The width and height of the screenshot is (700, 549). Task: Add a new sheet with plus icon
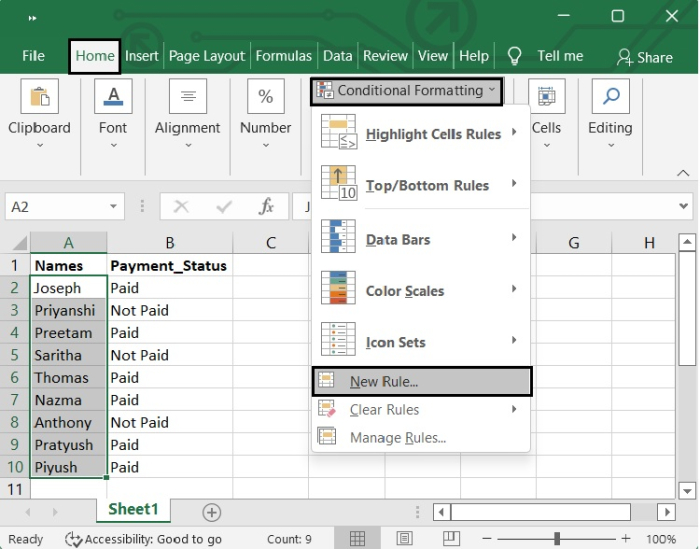pos(212,512)
